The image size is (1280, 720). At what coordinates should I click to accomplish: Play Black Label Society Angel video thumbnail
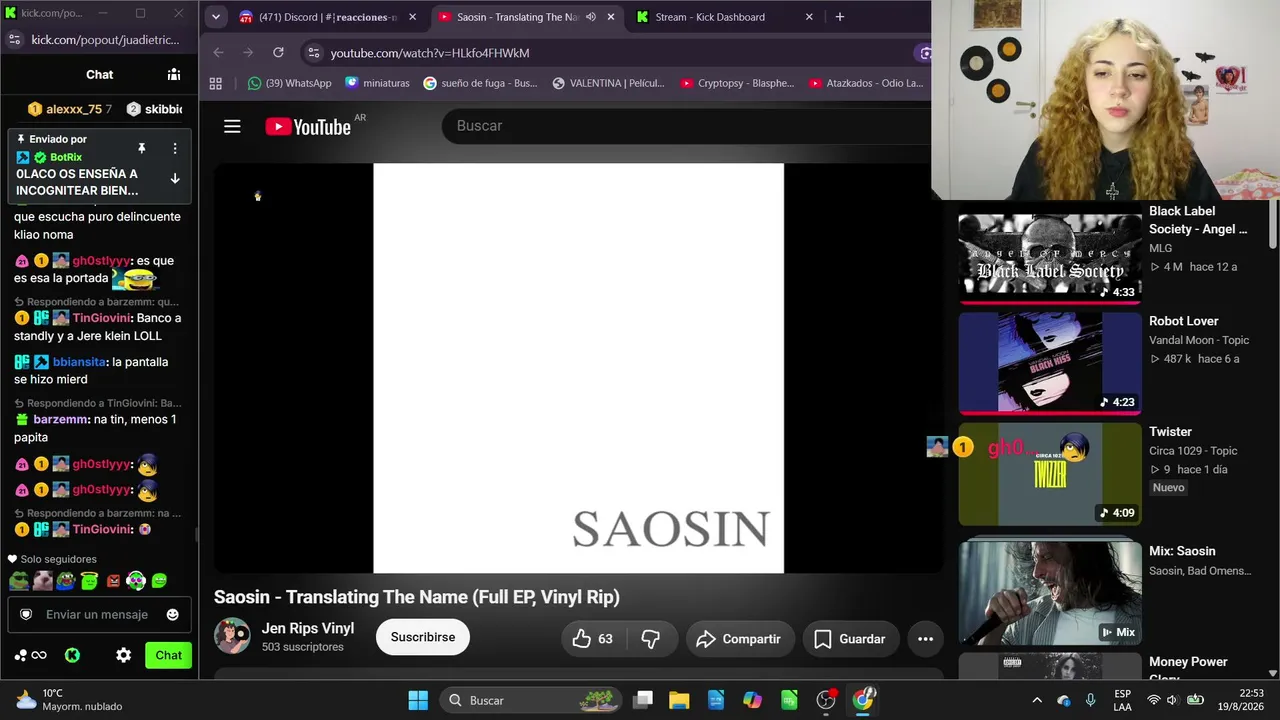[x=1050, y=258]
